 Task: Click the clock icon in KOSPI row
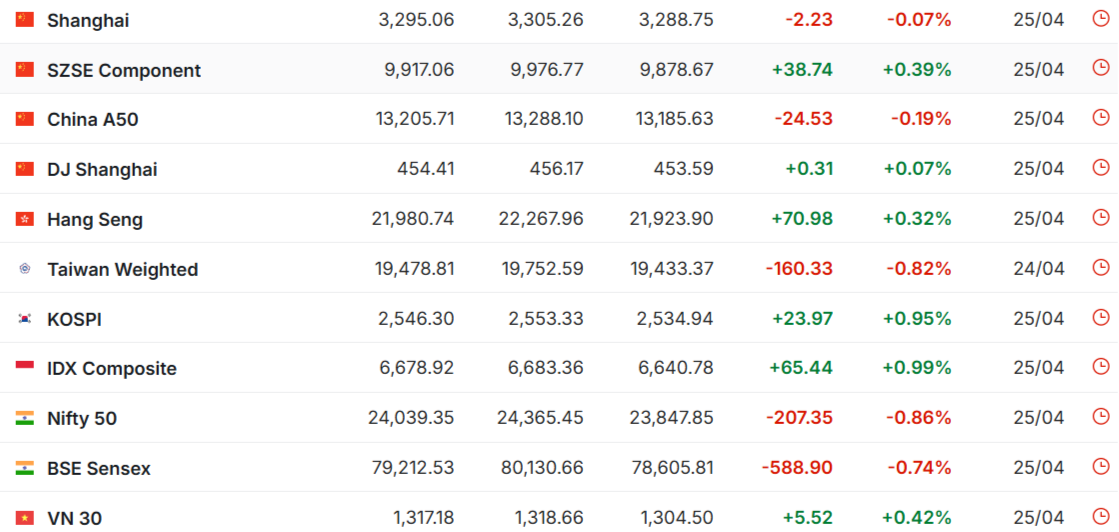point(1100,317)
